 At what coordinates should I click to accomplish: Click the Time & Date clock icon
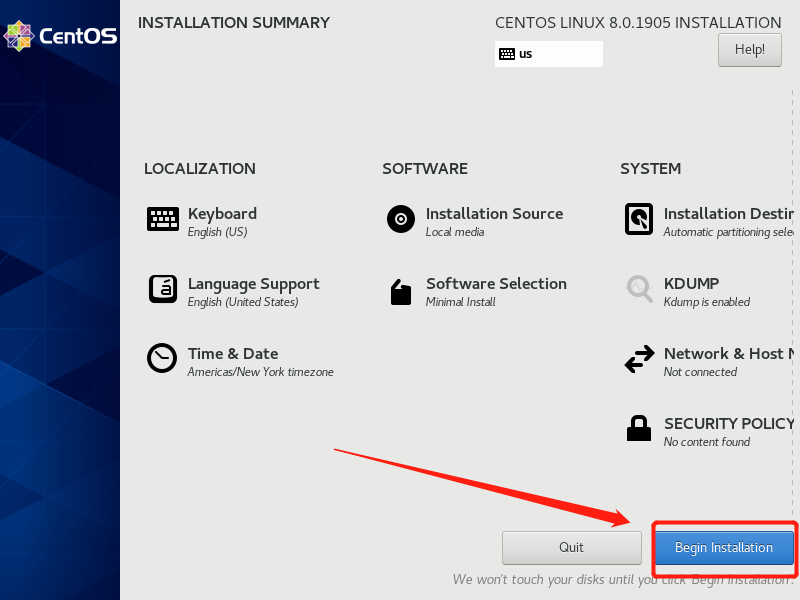click(162, 358)
